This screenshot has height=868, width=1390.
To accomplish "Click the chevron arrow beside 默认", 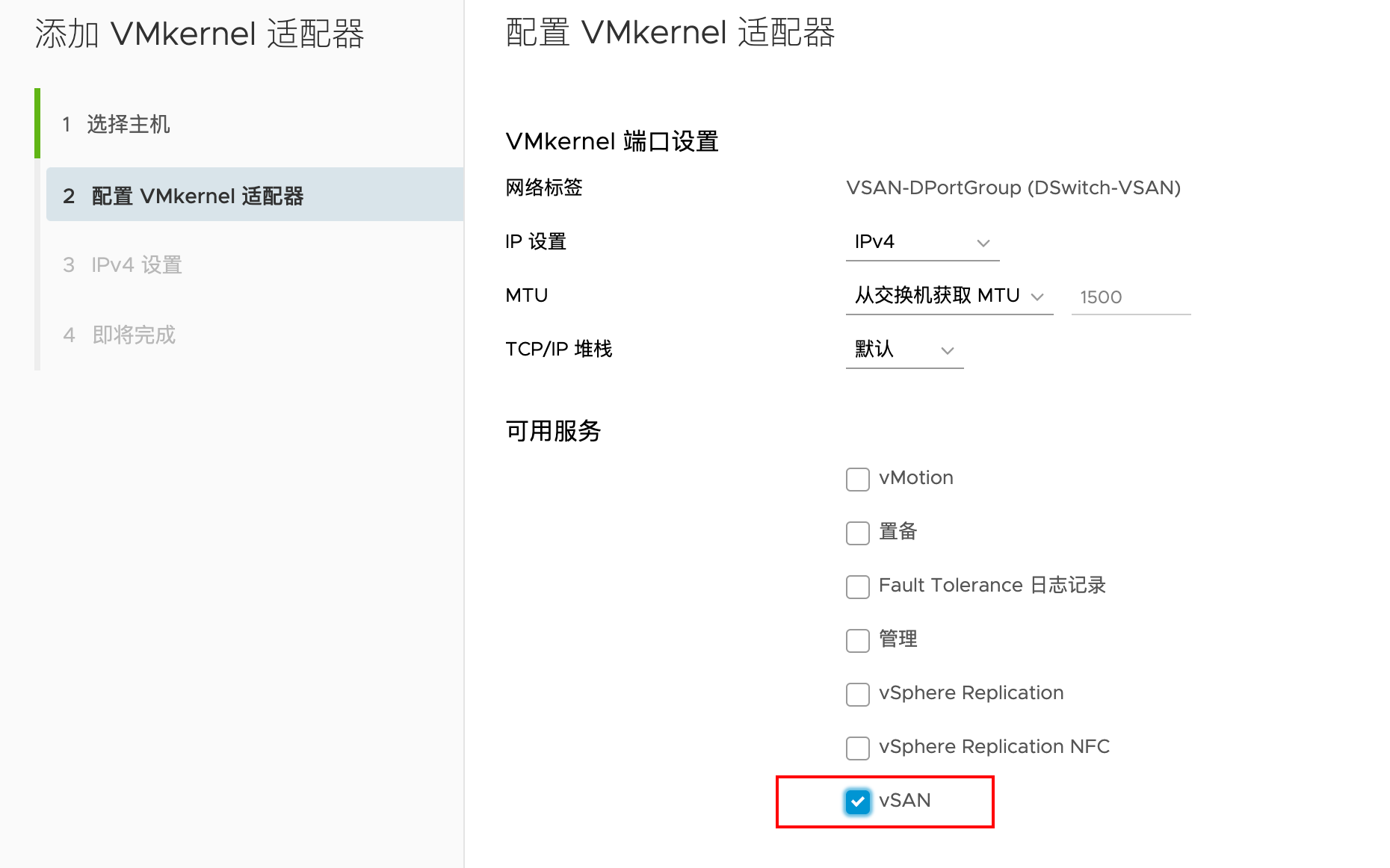I will tap(948, 351).
